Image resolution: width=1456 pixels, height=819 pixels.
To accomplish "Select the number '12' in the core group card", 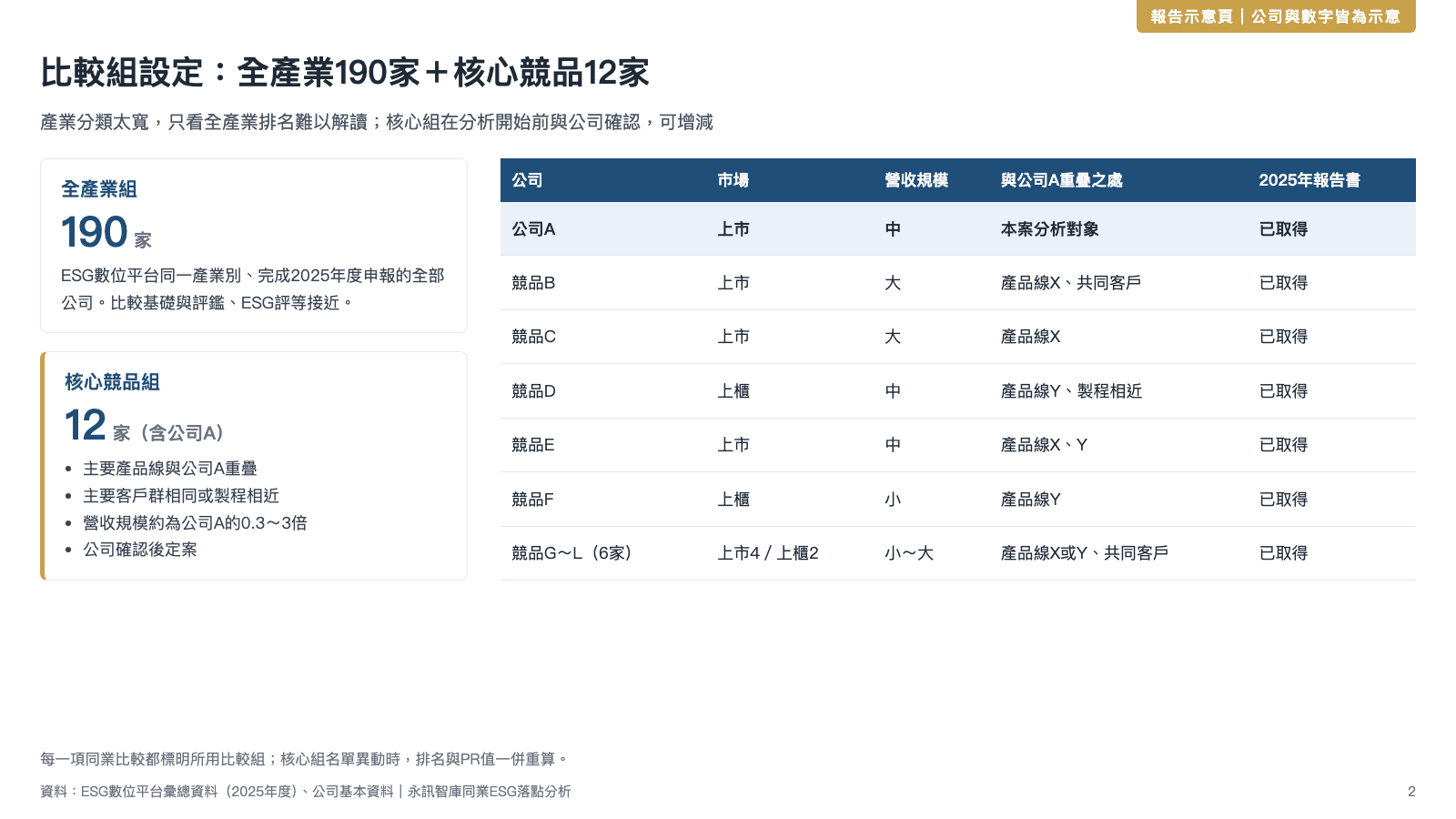I will [x=86, y=425].
